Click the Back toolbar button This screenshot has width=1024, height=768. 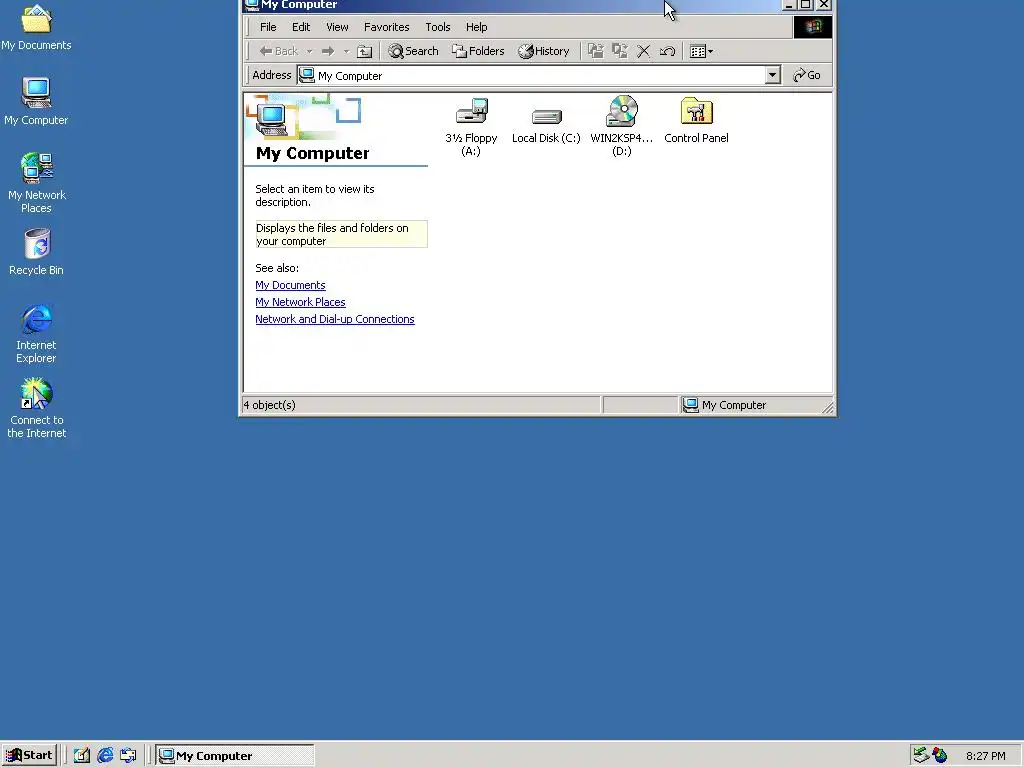tap(279, 51)
